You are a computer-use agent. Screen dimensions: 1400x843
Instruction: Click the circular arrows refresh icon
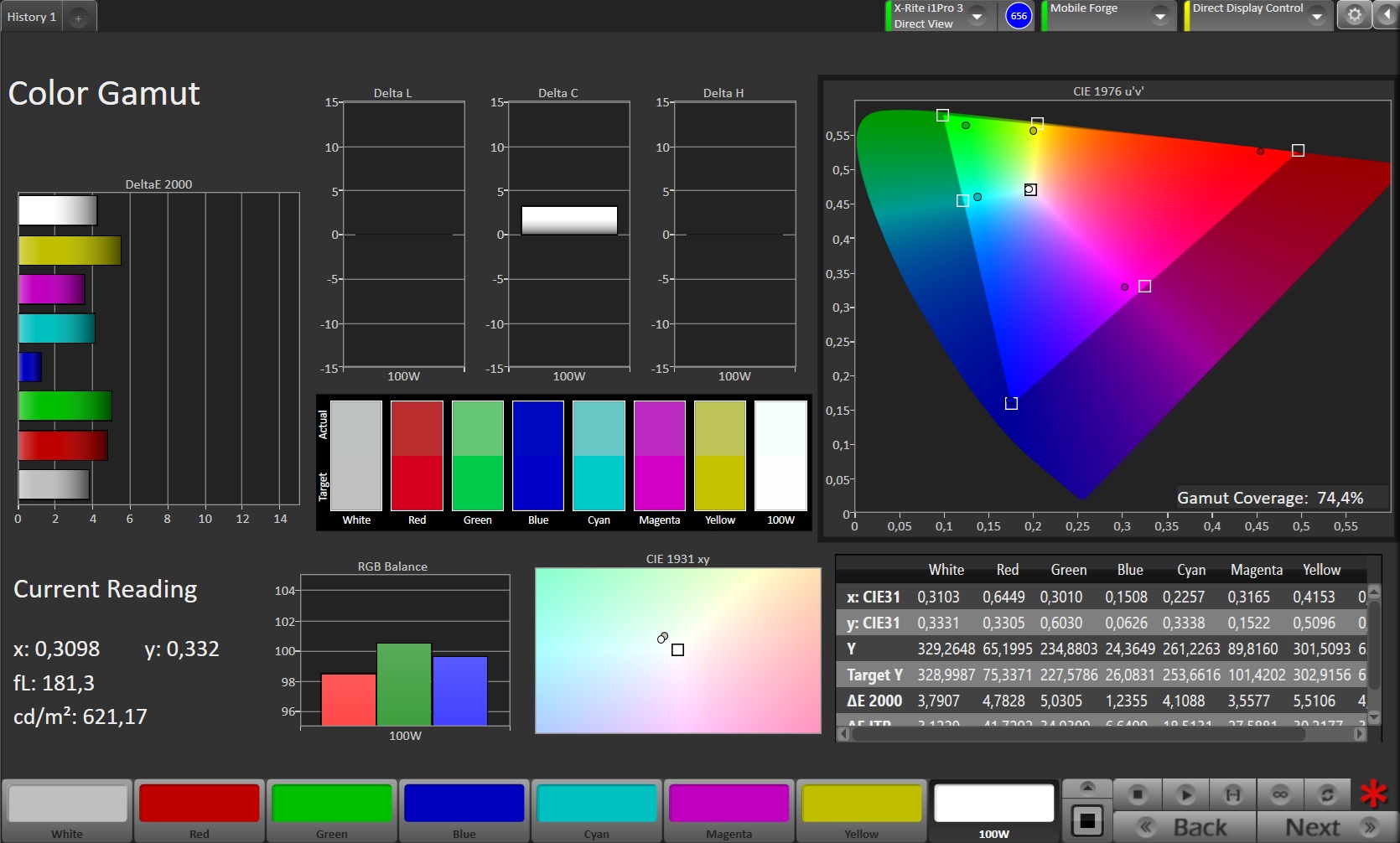(1326, 794)
